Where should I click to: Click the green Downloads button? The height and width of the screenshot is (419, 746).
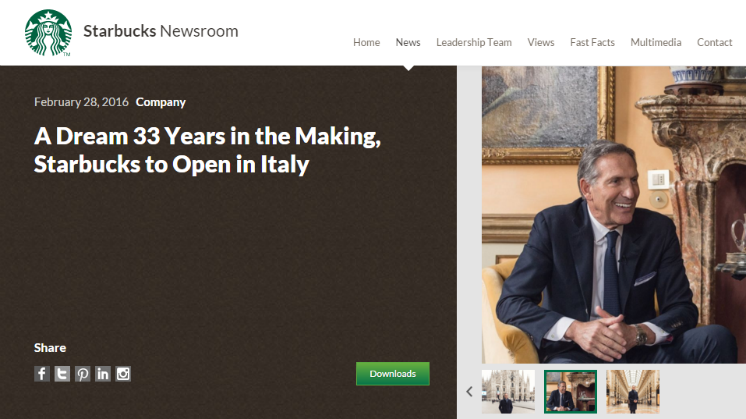(x=393, y=374)
